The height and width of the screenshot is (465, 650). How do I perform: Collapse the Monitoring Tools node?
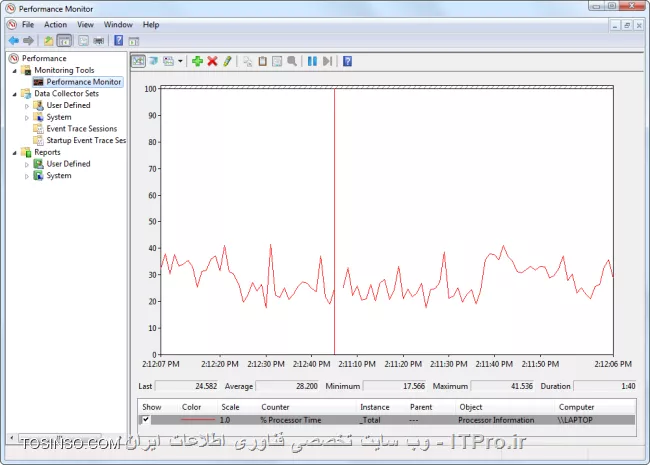point(15,70)
